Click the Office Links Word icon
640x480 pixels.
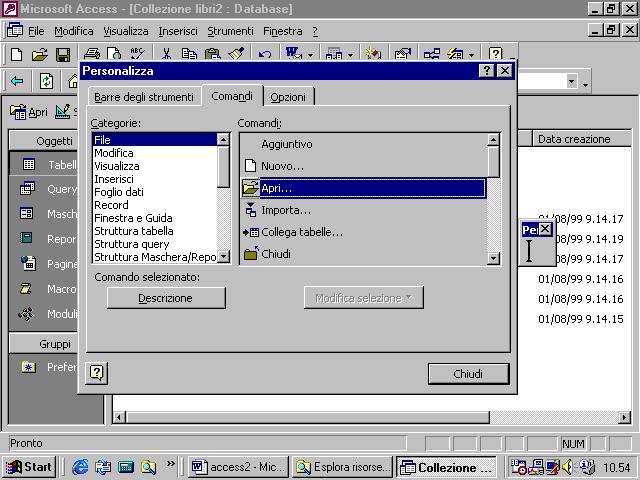293,53
